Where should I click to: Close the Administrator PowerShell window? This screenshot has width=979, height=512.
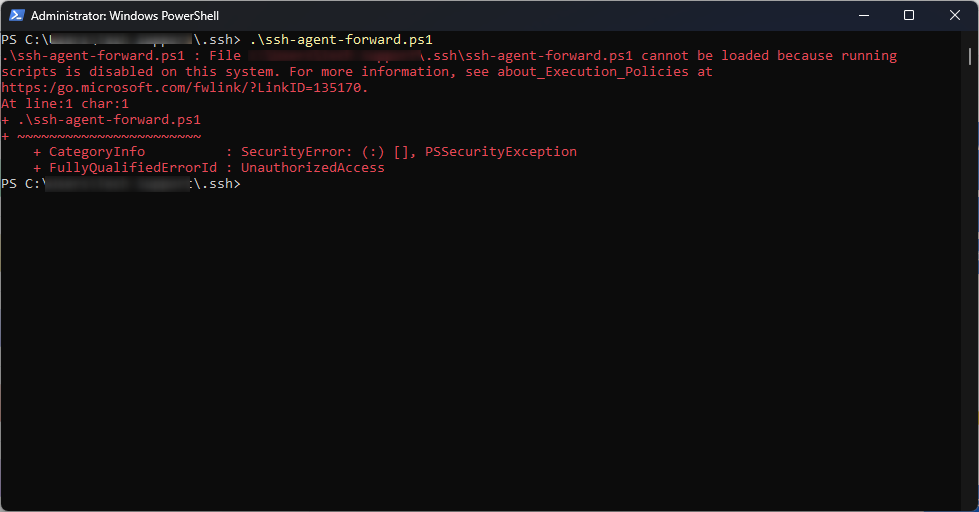click(x=955, y=16)
